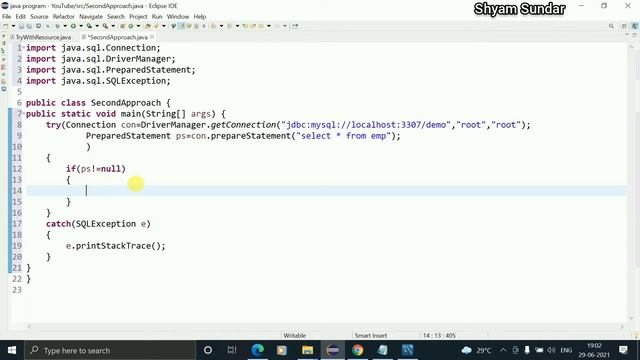The image size is (640, 360).
Task: Toggle Mark Occurrences in the toolbar
Action: click(181, 26)
